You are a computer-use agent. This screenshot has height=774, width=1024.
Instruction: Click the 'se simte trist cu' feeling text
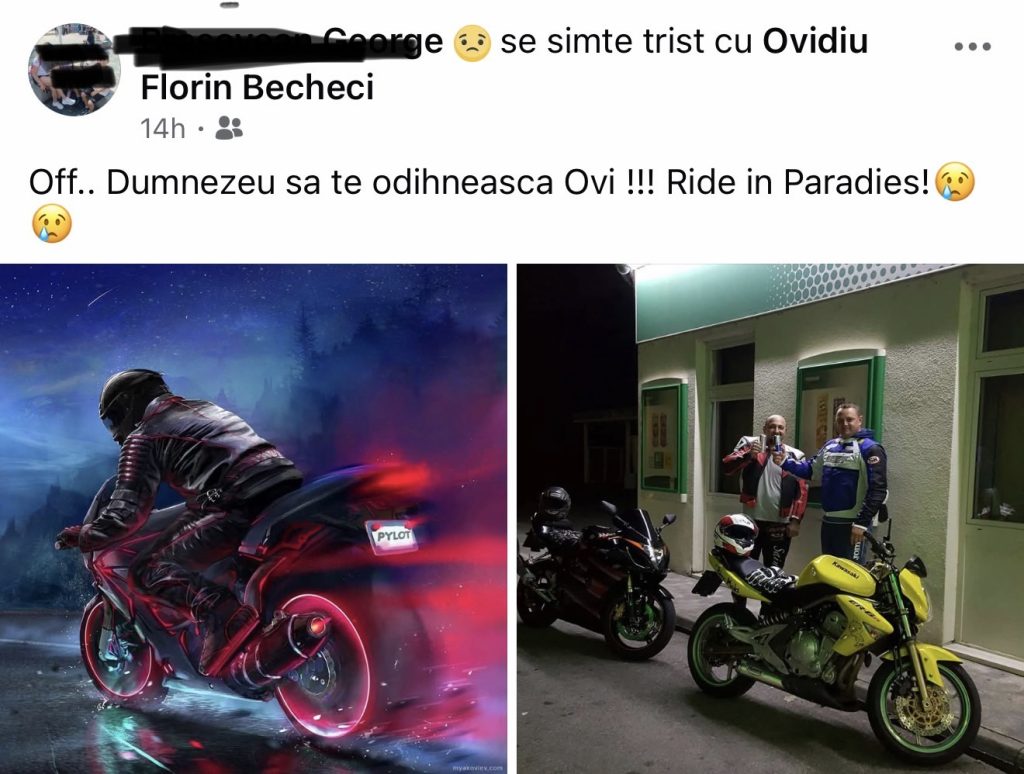622,42
